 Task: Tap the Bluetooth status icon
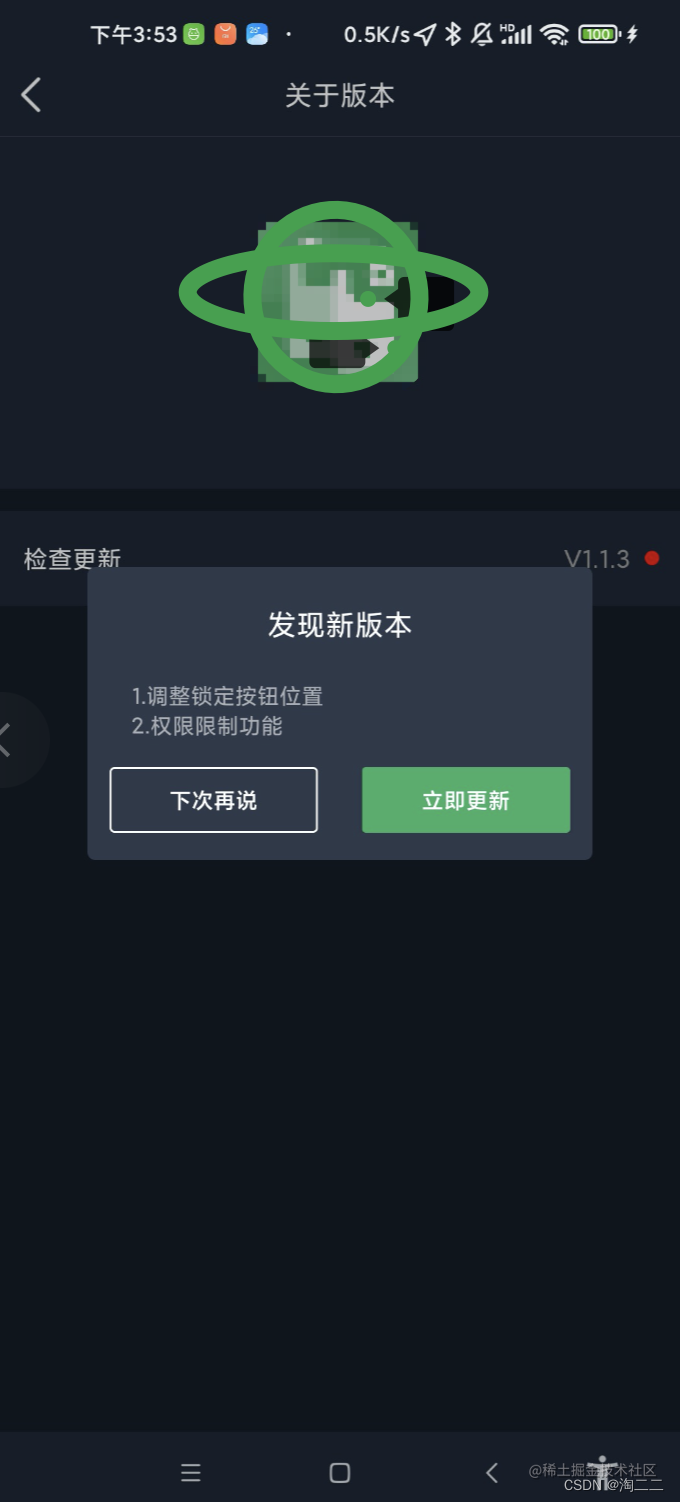tap(453, 34)
